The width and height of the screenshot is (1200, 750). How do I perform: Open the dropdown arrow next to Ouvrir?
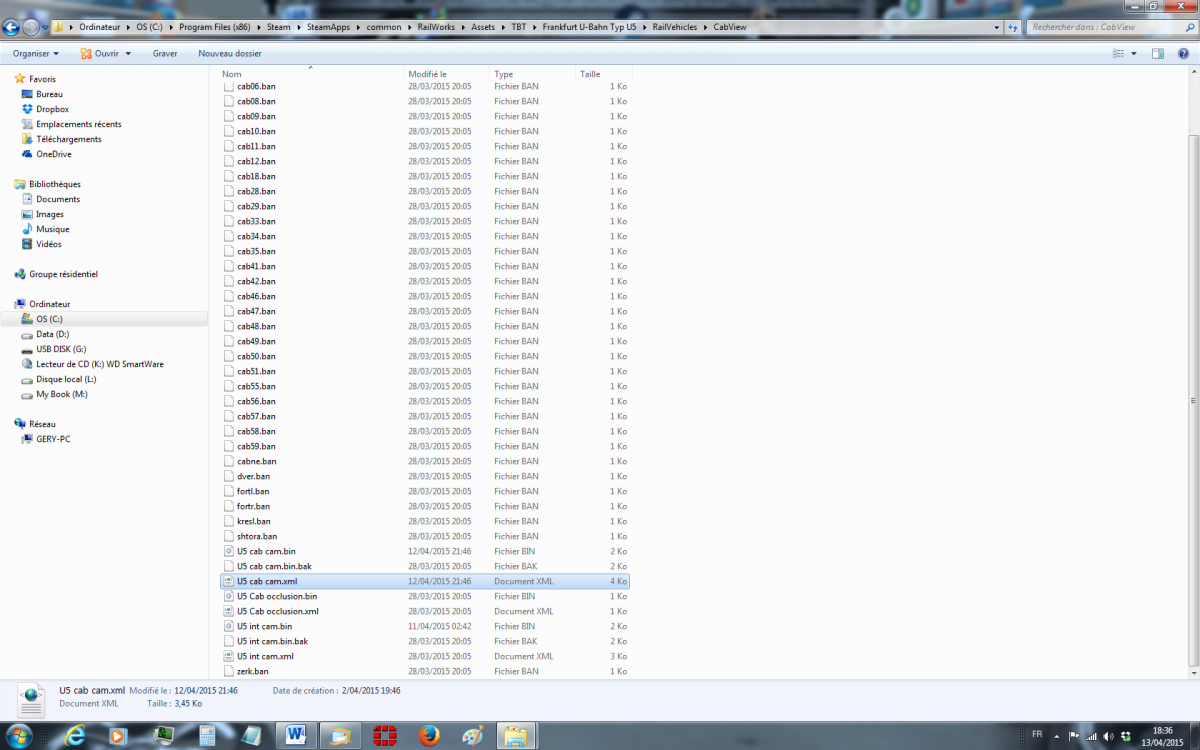tap(128, 54)
